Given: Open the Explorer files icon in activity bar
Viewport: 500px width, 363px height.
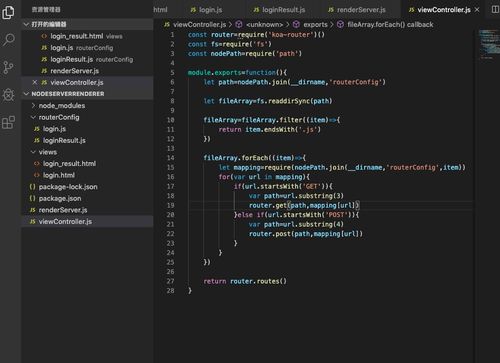Looking at the screenshot, I should tap(8, 12).
